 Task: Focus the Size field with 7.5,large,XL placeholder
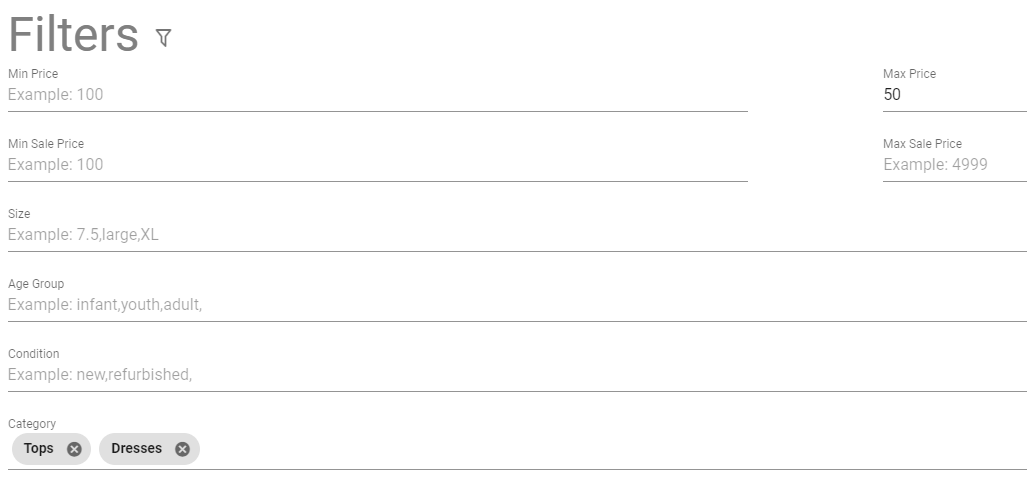[517, 235]
